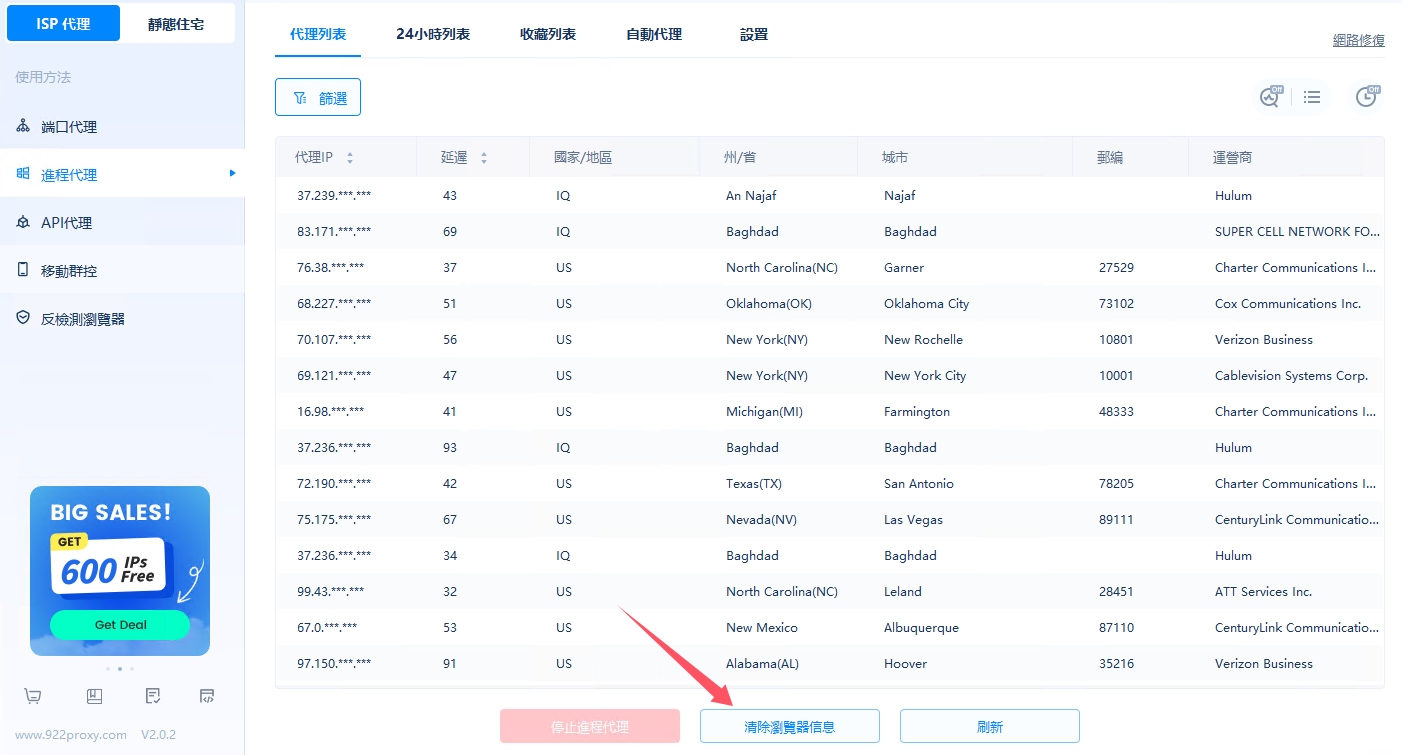Viewport: 1402px width, 755px height.
Task: Click the bookmark book icon in sidebar footer
Action: tap(94, 696)
